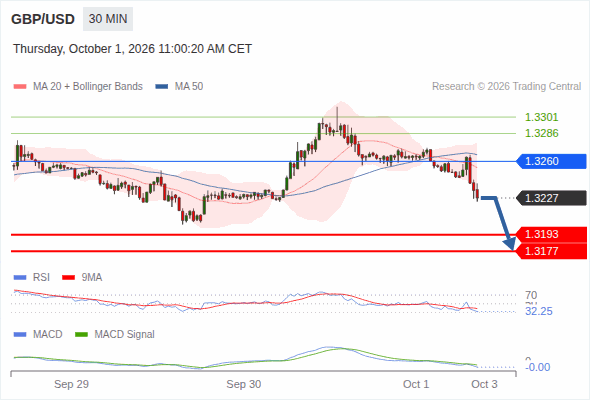Click the blue MACD legend swatch
The image size is (590, 400).
(x=20, y=335)
